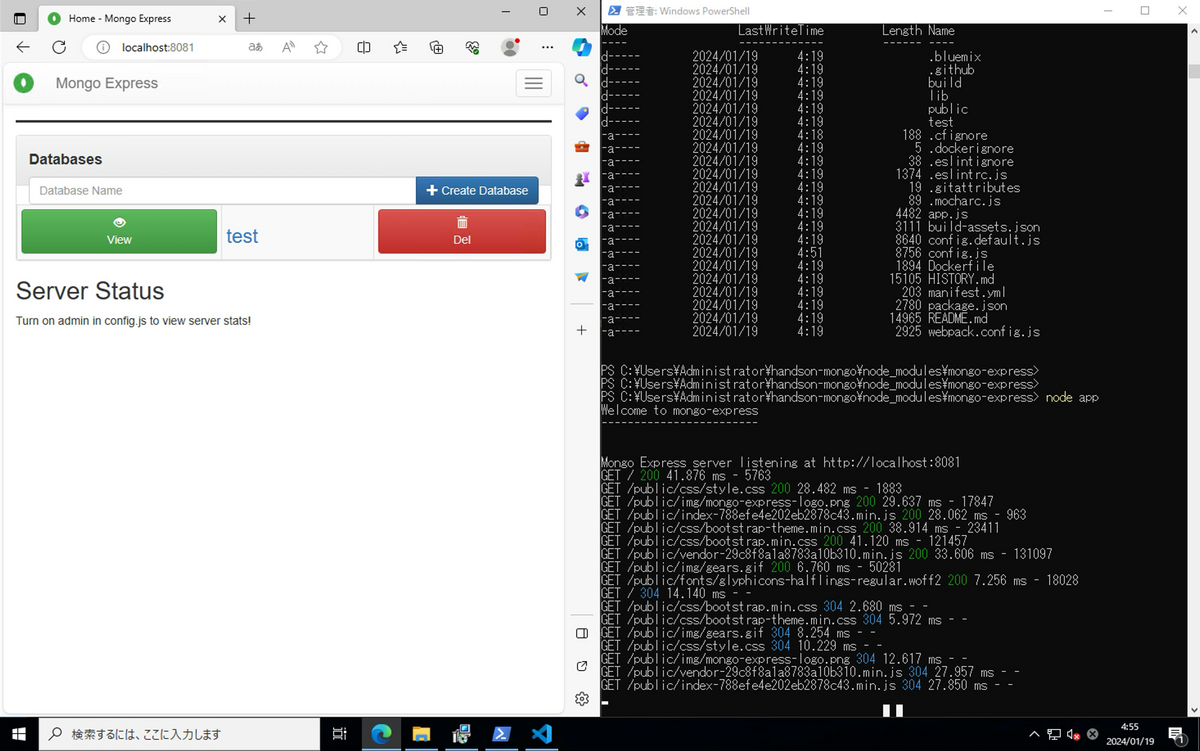Open Visual Studio Code from taskbar

[542, 734]
